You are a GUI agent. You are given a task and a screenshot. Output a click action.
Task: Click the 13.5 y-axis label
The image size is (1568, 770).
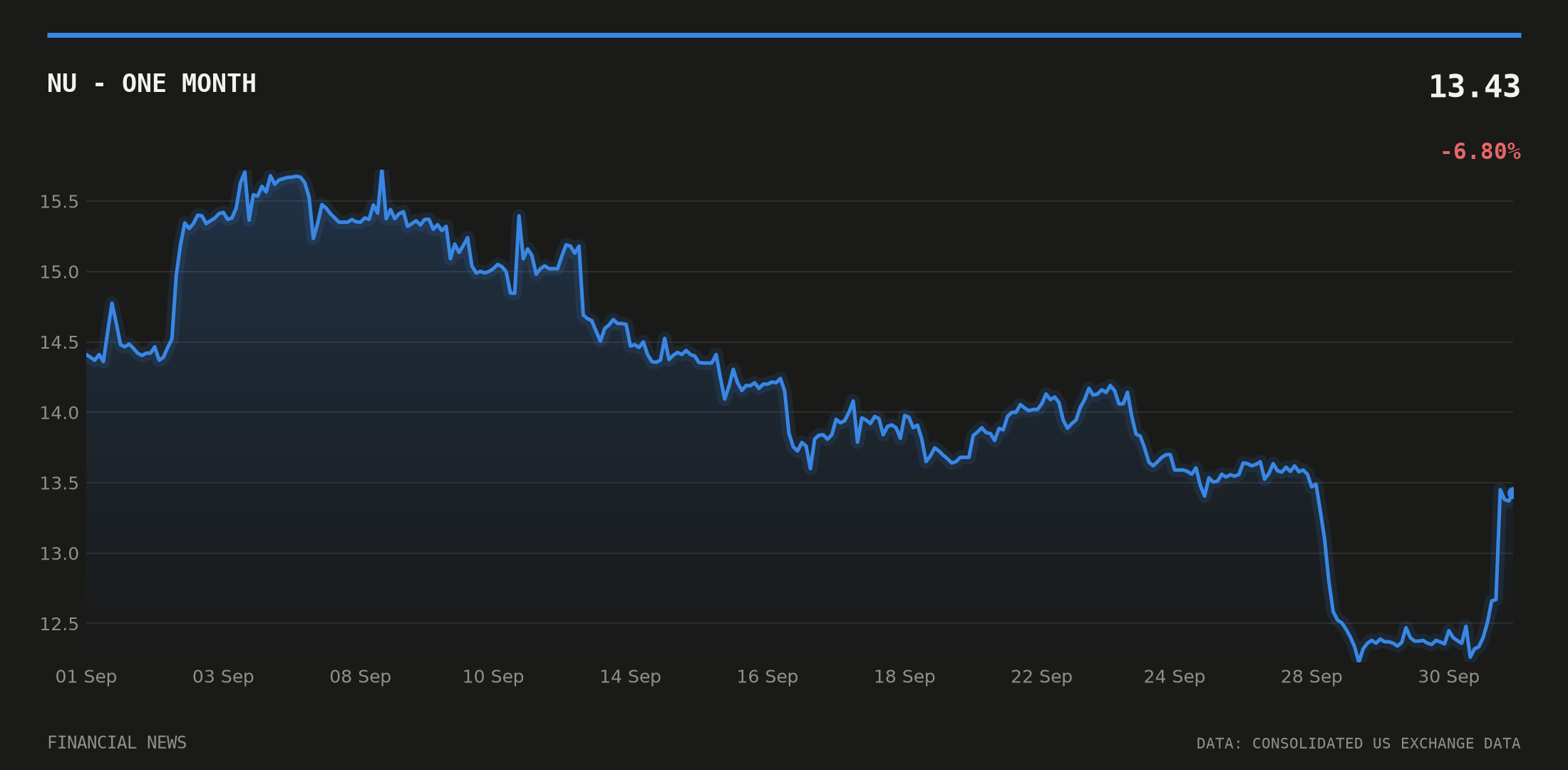pos(59,483)
